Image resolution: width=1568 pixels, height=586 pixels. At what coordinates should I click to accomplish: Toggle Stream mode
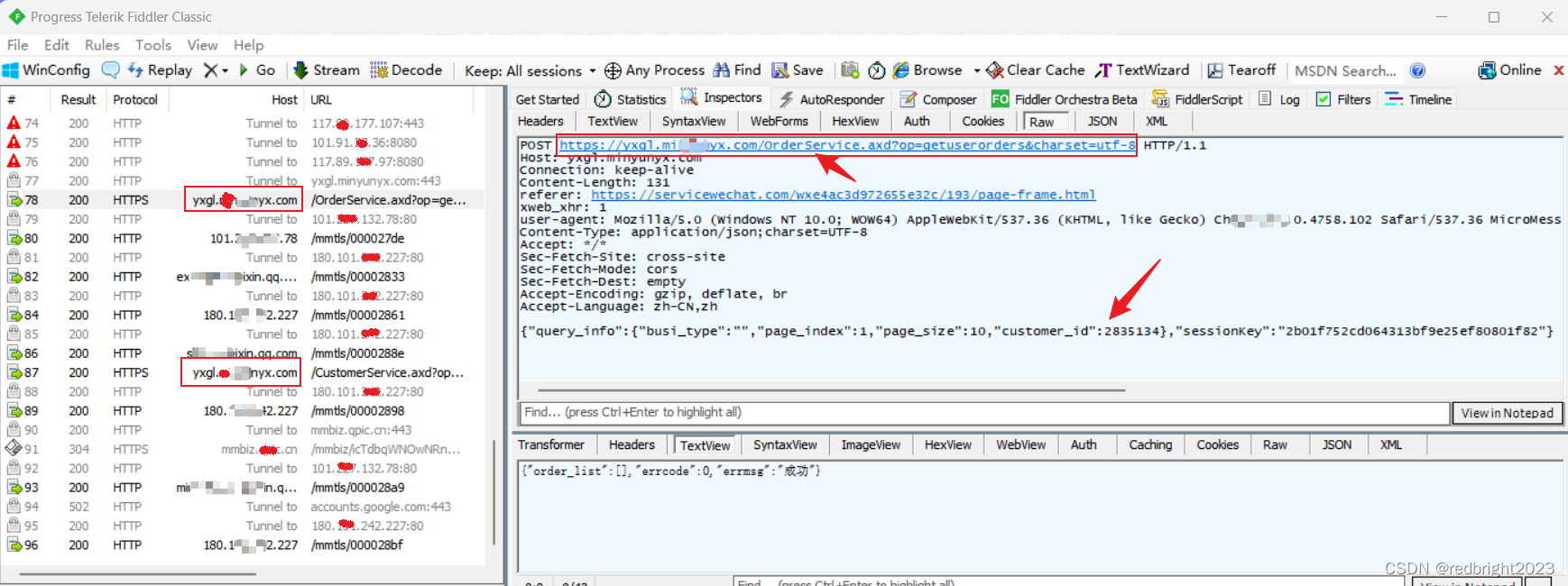(327, 70)
